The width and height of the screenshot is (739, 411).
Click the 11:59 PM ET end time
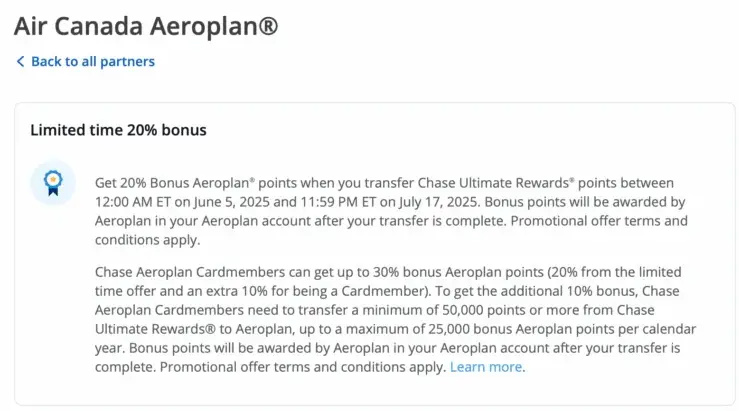point(338,202)
